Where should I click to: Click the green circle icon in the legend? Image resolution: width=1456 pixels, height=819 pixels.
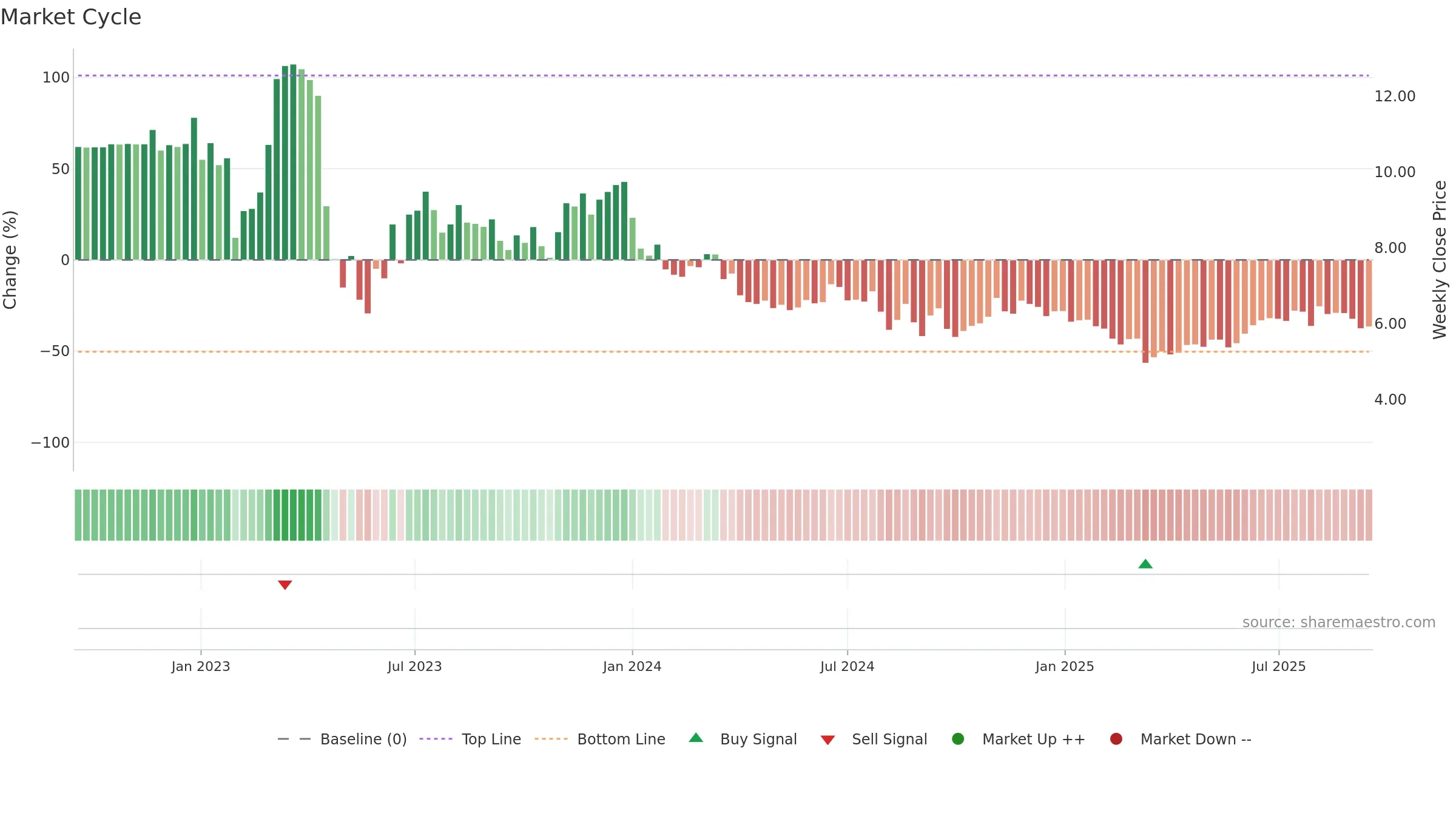point(959,739)
